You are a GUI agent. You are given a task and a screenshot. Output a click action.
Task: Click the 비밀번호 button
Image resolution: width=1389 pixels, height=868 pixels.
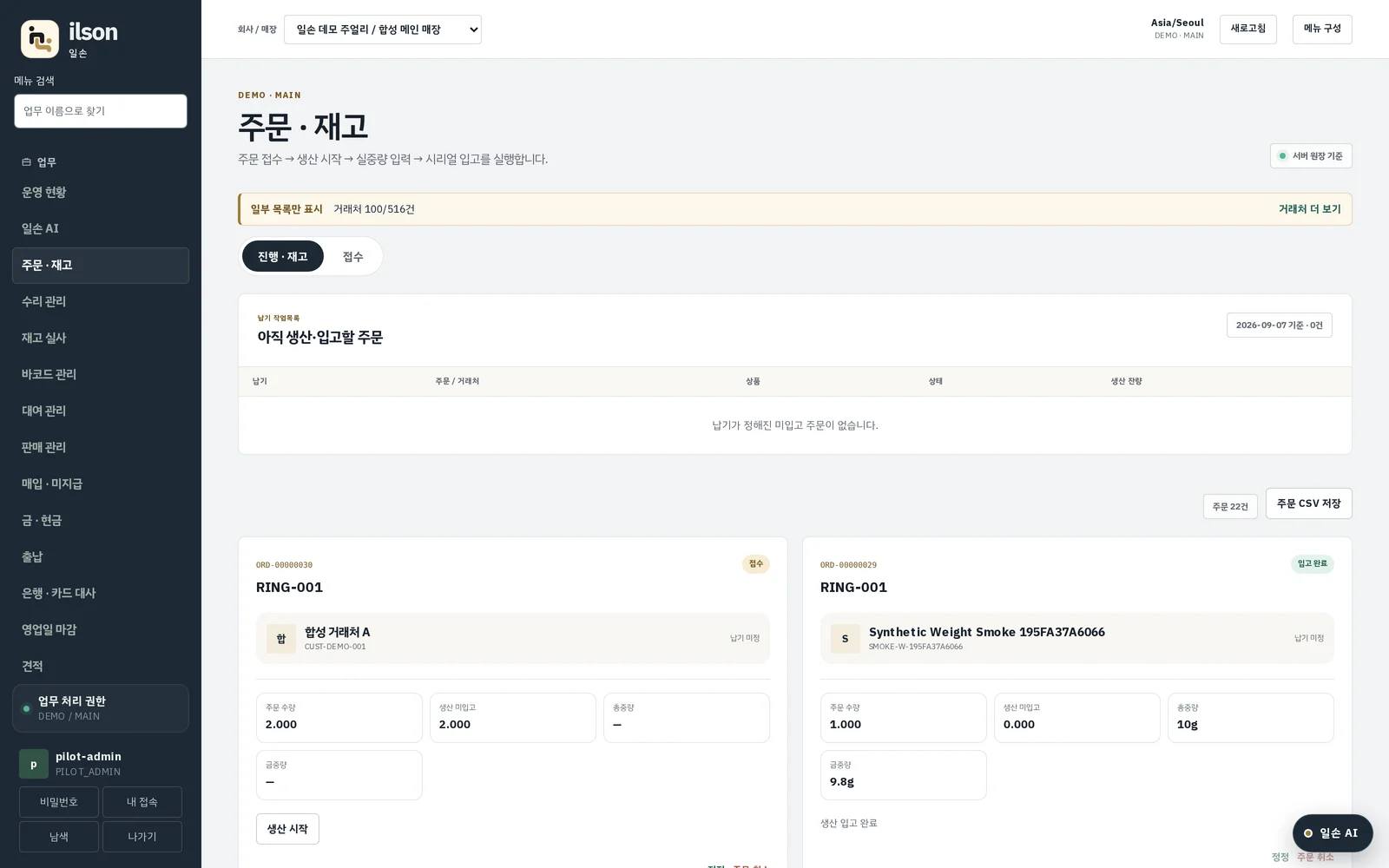59,802
